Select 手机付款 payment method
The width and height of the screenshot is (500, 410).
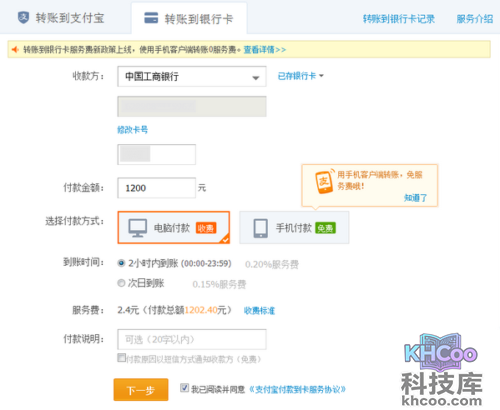pos(294,228)
